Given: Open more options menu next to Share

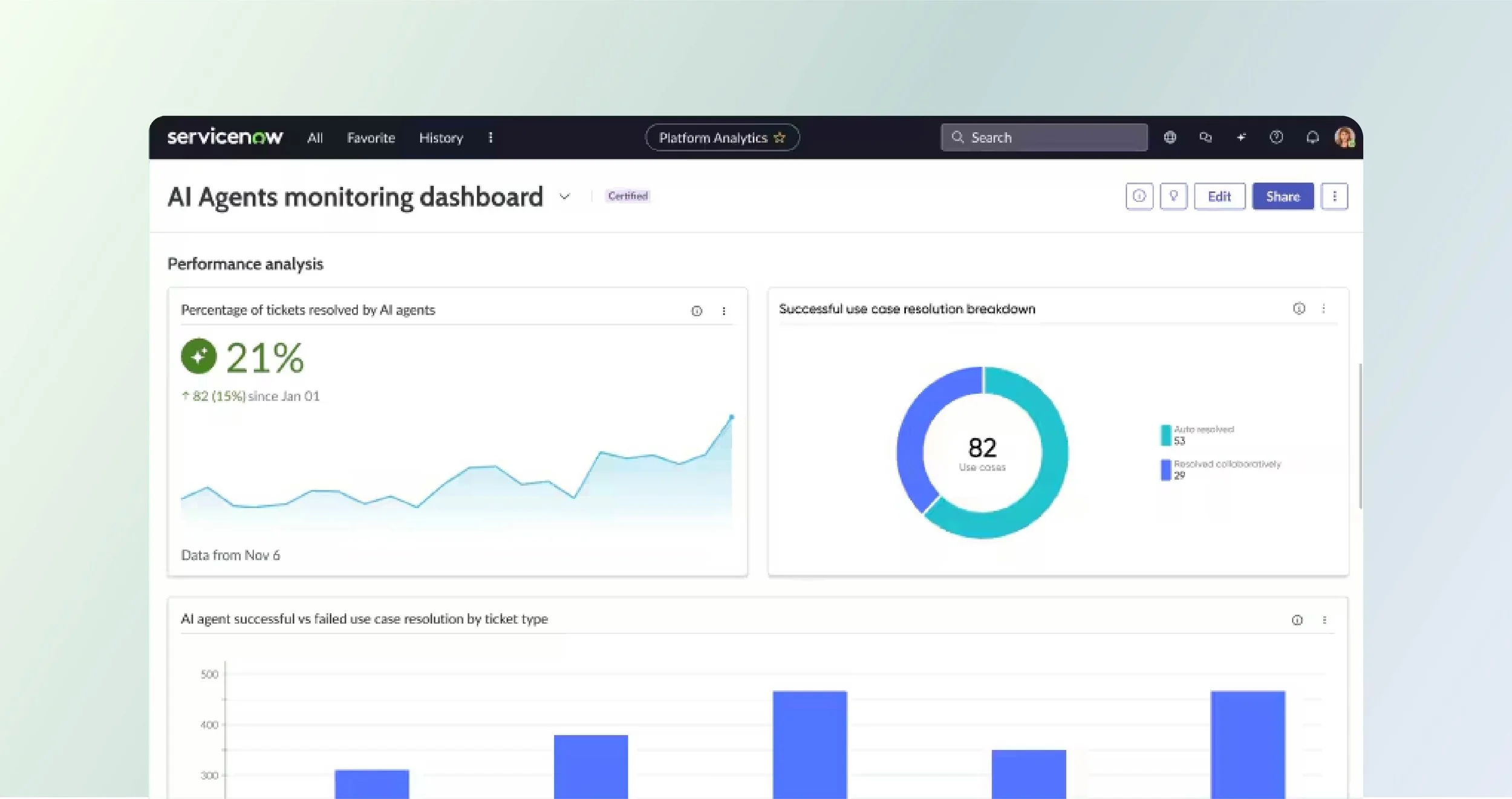Looking at the screenshot, I should [1334, 196].
